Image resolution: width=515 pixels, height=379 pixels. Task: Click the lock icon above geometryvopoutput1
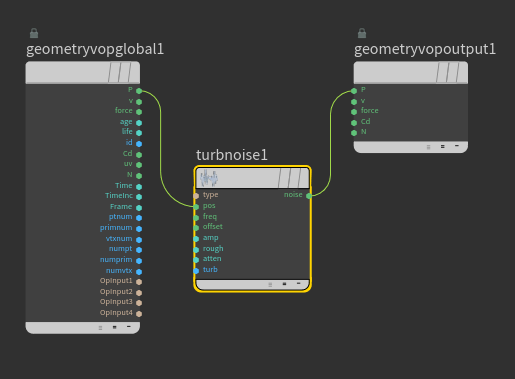[362, 33]
